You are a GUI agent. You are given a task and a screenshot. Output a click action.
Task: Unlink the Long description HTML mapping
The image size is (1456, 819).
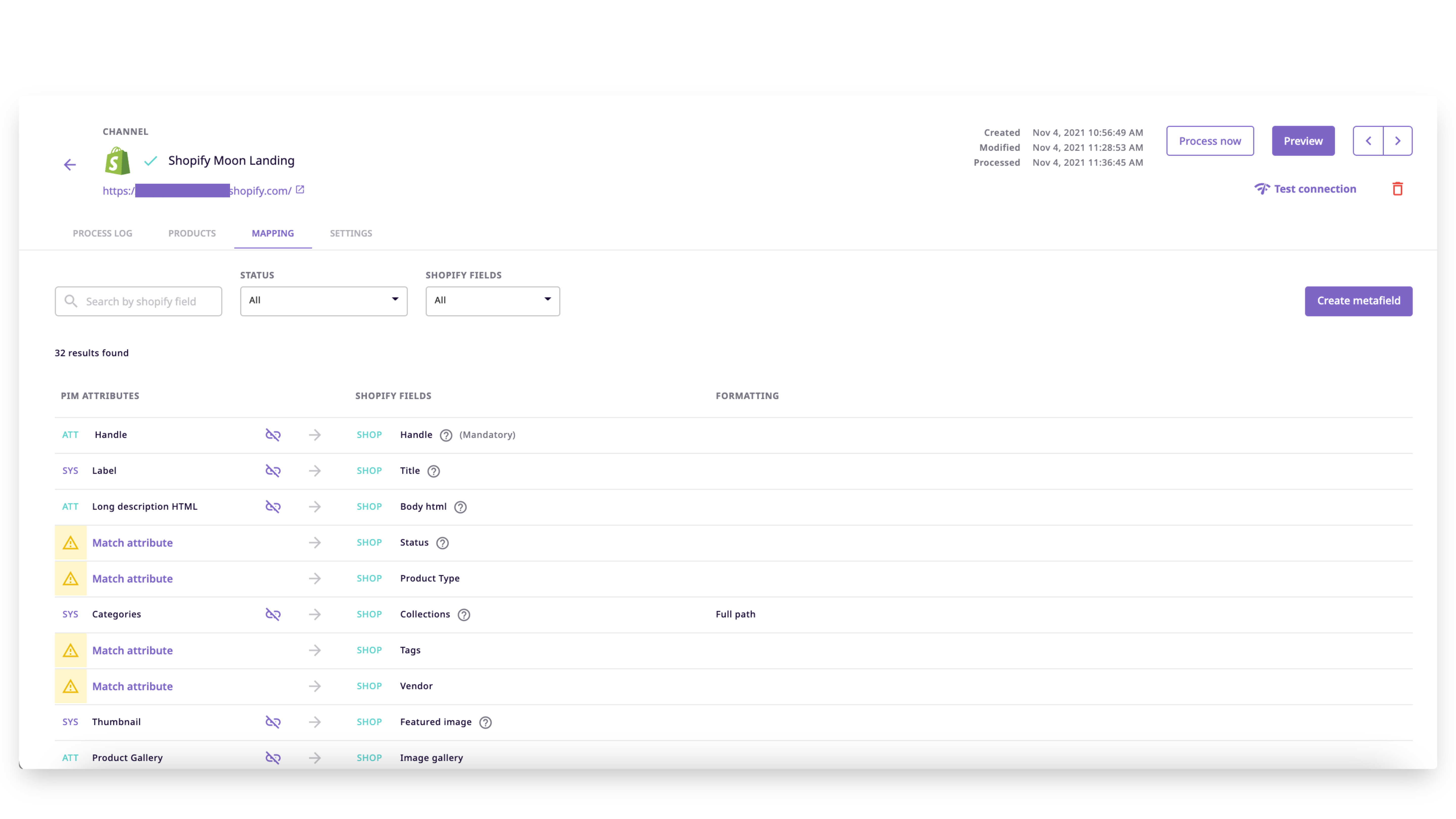[x=273, y=506]
